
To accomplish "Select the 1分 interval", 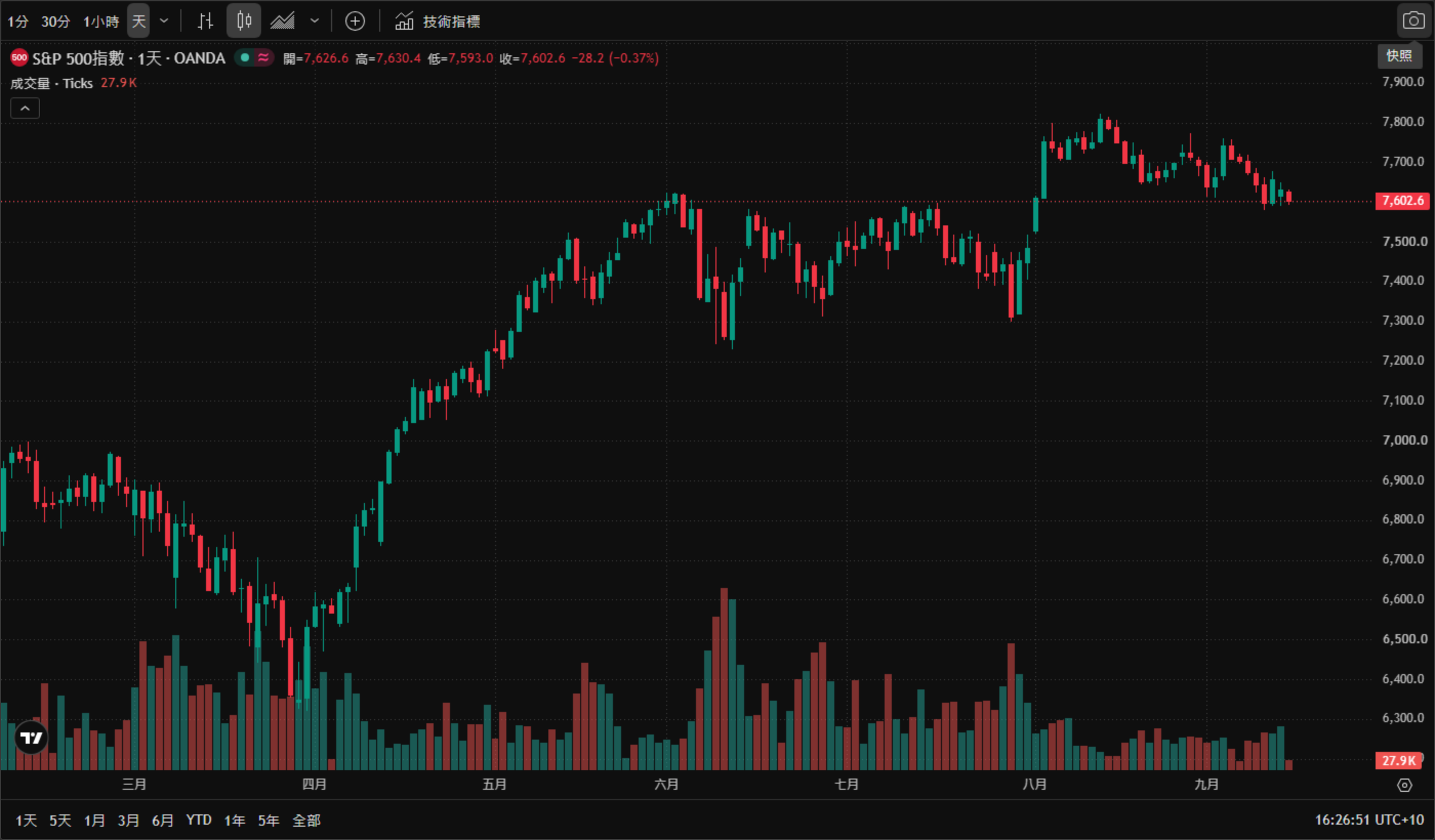I will pyautogui.click(x=17, y=22).
